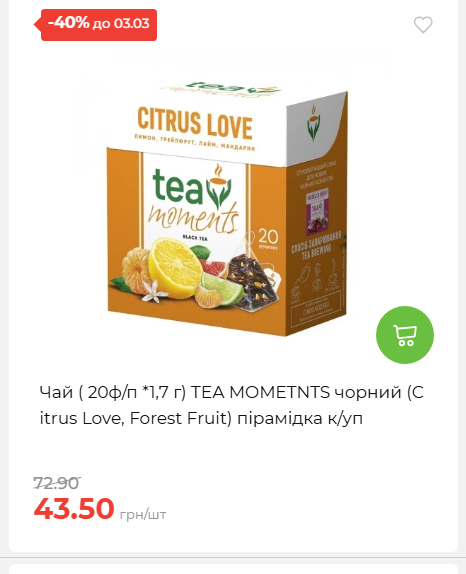Screen dimensions: 466x574
Task: Click the peeled mandarin on the box
Action: 136,269
